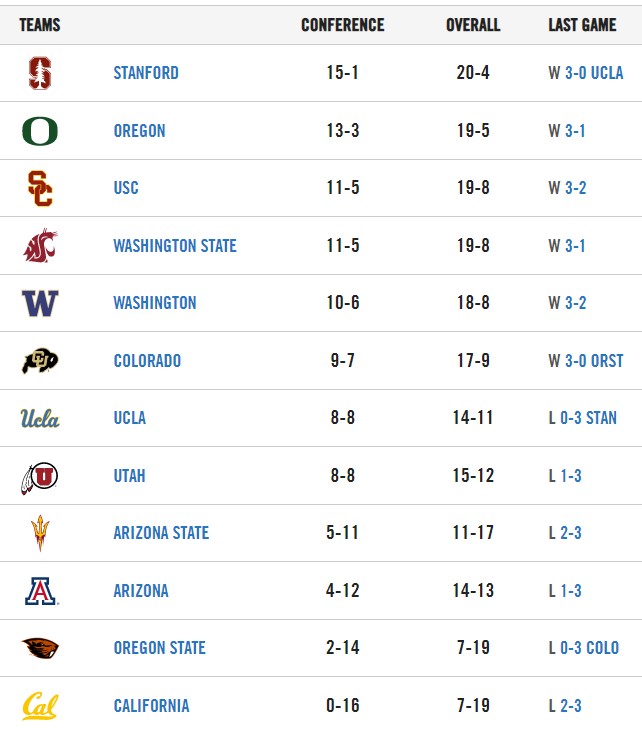Click the Oregon State beaver logo

click(x=40, y=648)
